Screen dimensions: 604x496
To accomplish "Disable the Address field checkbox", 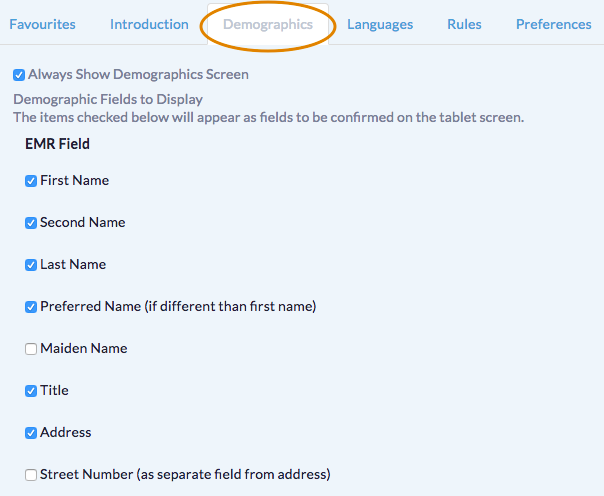I will [x=31, y=433].
